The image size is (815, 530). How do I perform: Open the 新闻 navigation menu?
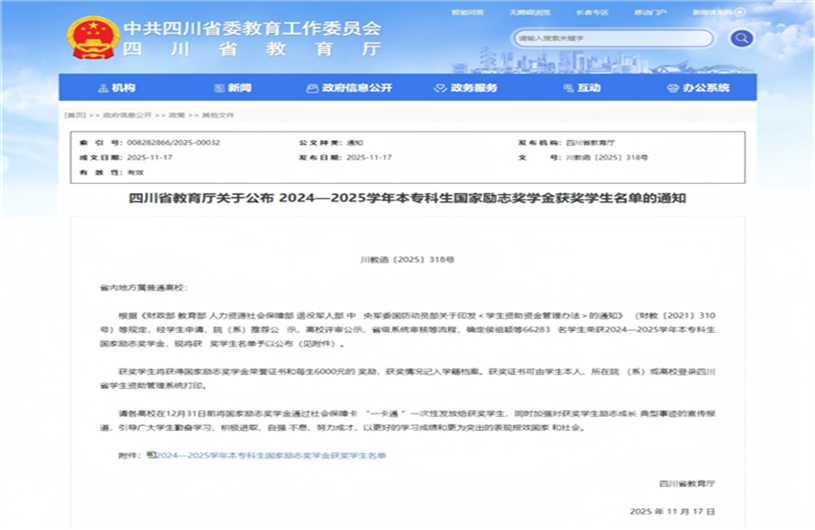click(x=233, y=88)
